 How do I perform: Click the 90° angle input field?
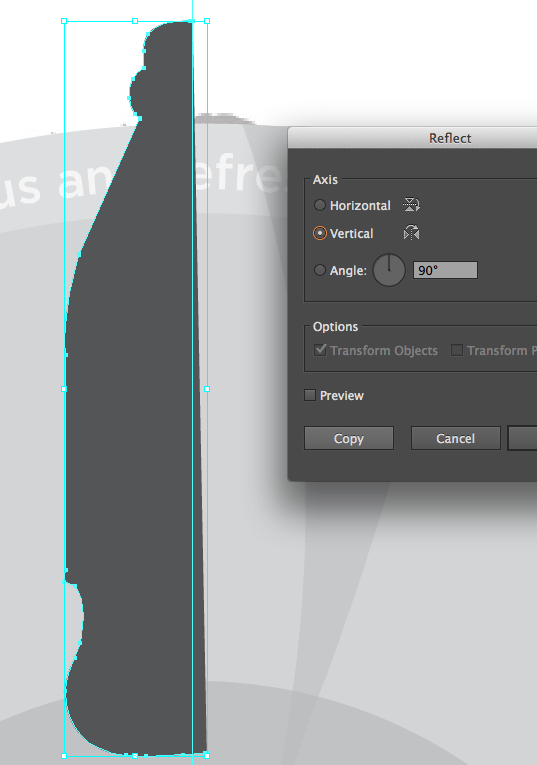(445, 270)
